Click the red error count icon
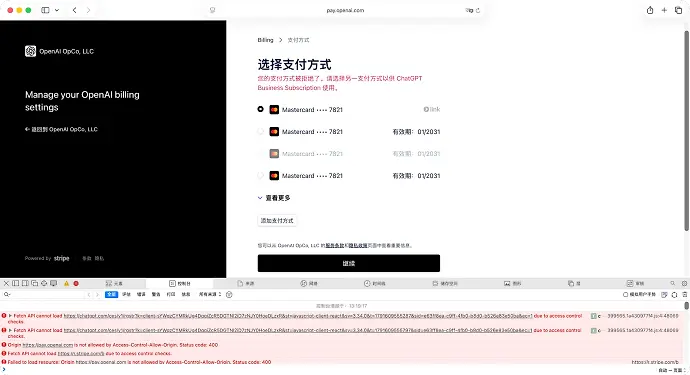Screen dimensions: 690x375 [76, 283]
